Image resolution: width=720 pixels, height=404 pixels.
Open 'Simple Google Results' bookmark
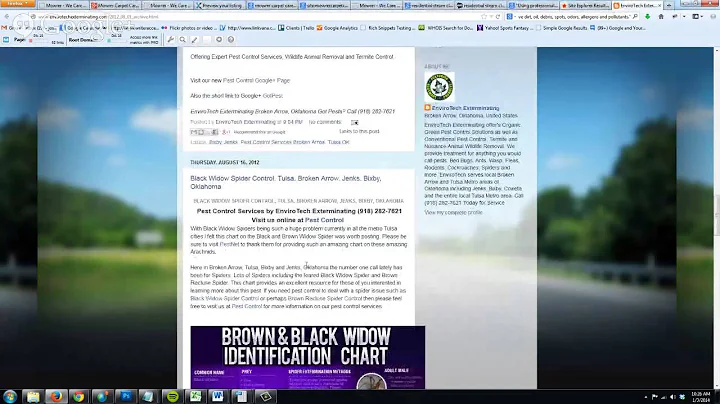[561, 28]
